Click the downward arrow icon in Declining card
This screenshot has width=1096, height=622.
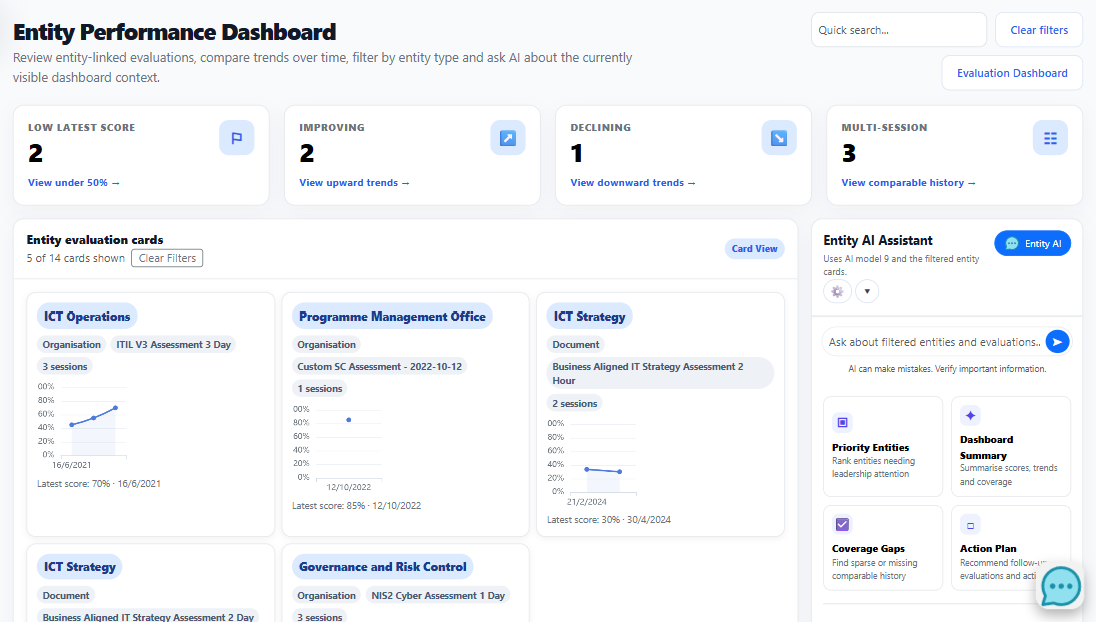point(779,138)
